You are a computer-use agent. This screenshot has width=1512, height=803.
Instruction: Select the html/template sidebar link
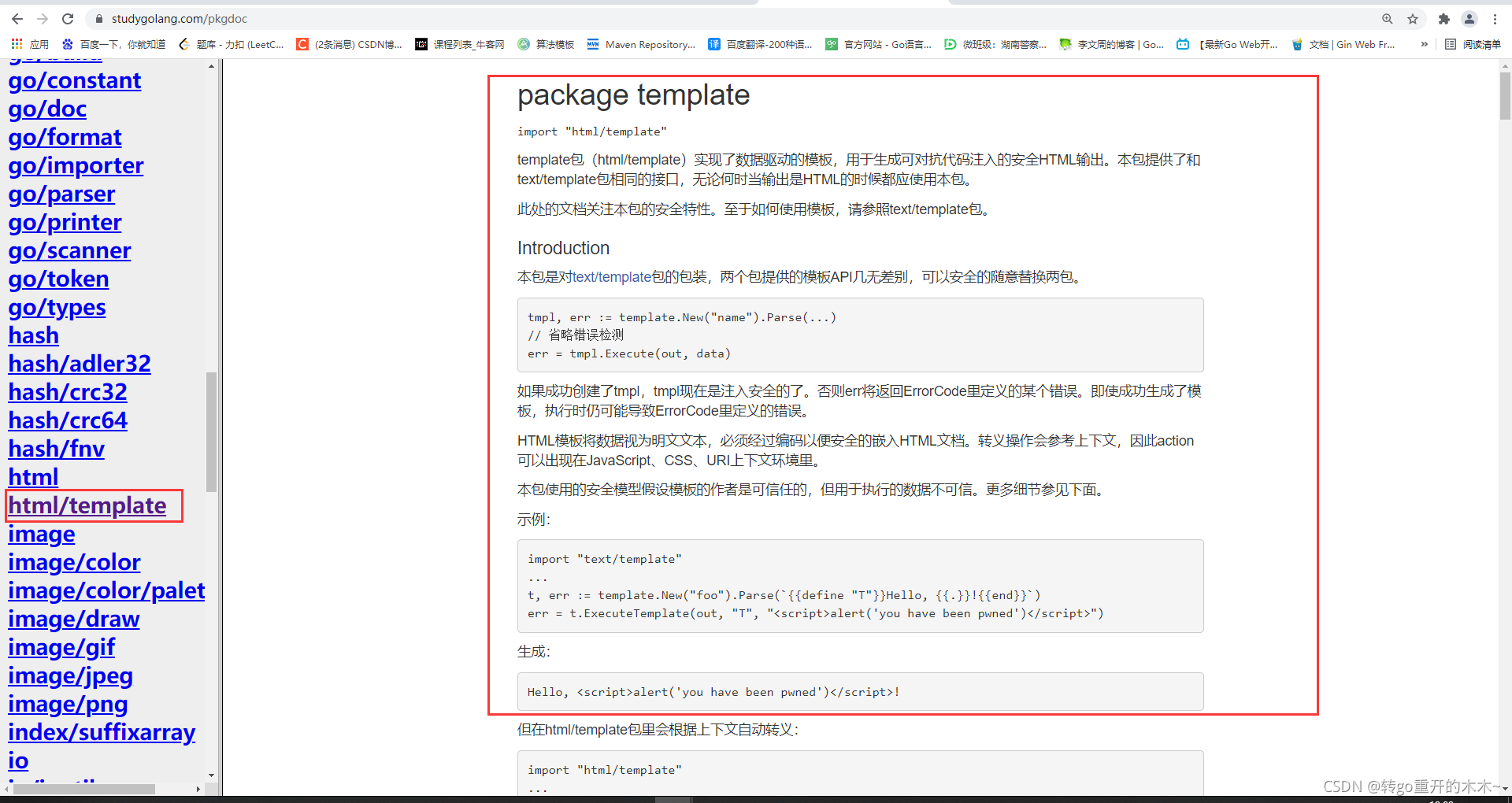coord(87,505)
